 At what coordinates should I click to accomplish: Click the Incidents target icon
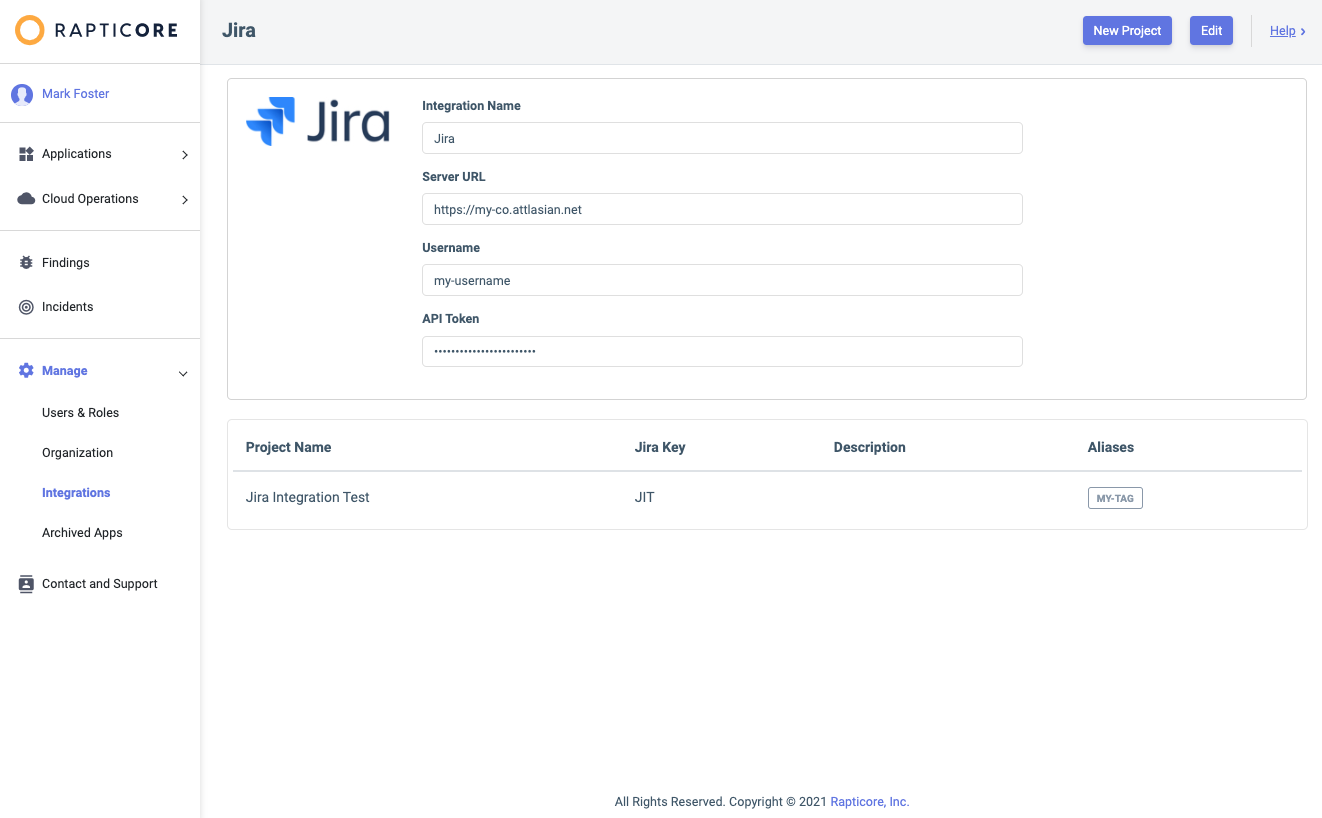pos(26,307)
